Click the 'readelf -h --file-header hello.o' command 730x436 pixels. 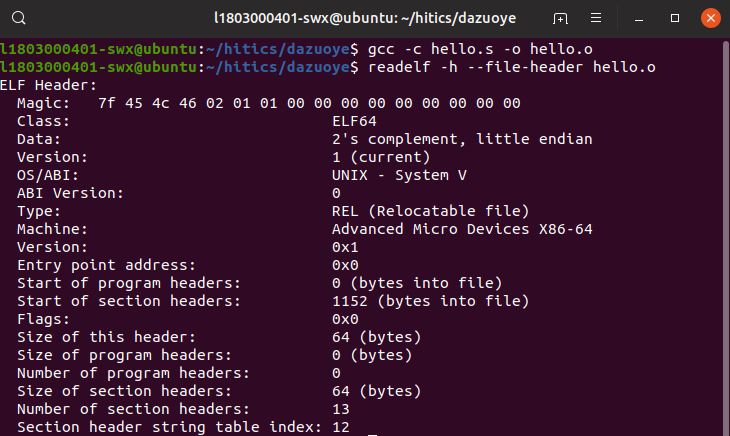(512, 67)
